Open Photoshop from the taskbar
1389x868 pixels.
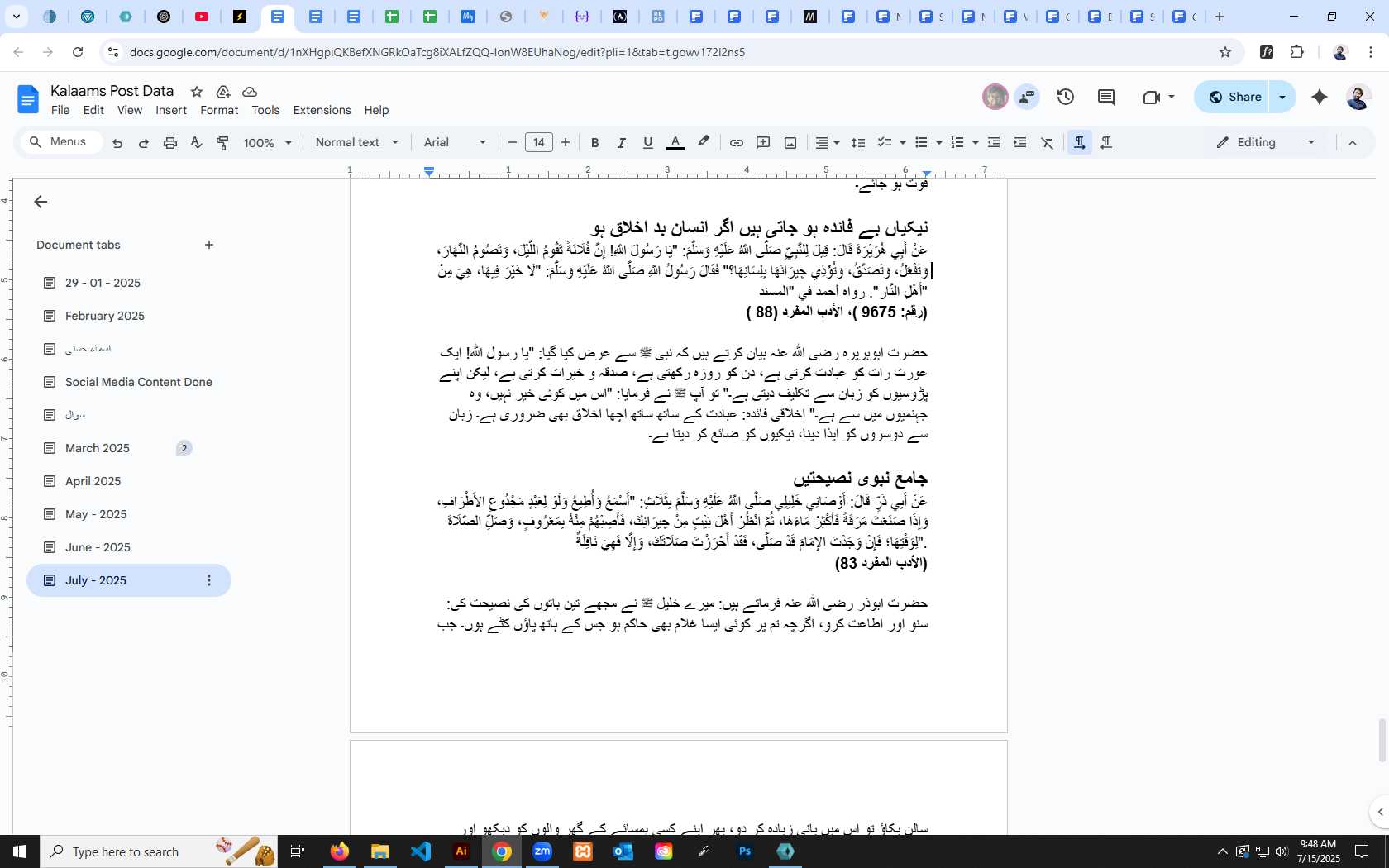click(745, 851)
